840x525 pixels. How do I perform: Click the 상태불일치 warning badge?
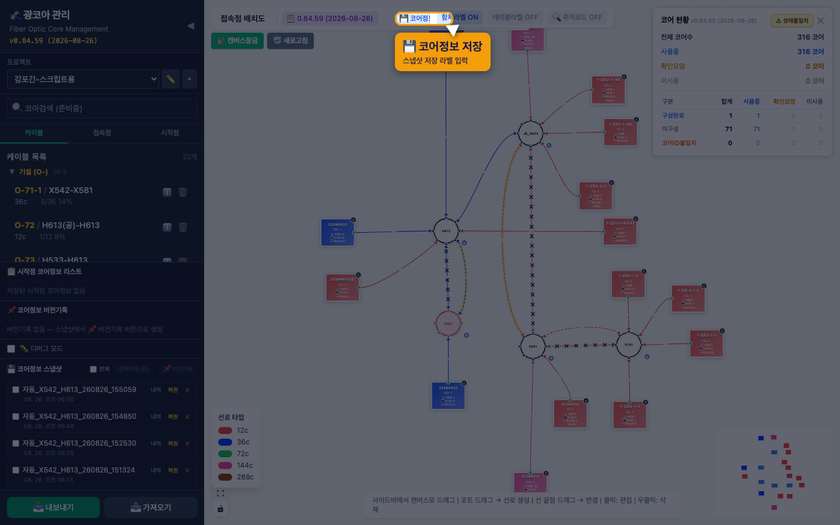[792, 21]
